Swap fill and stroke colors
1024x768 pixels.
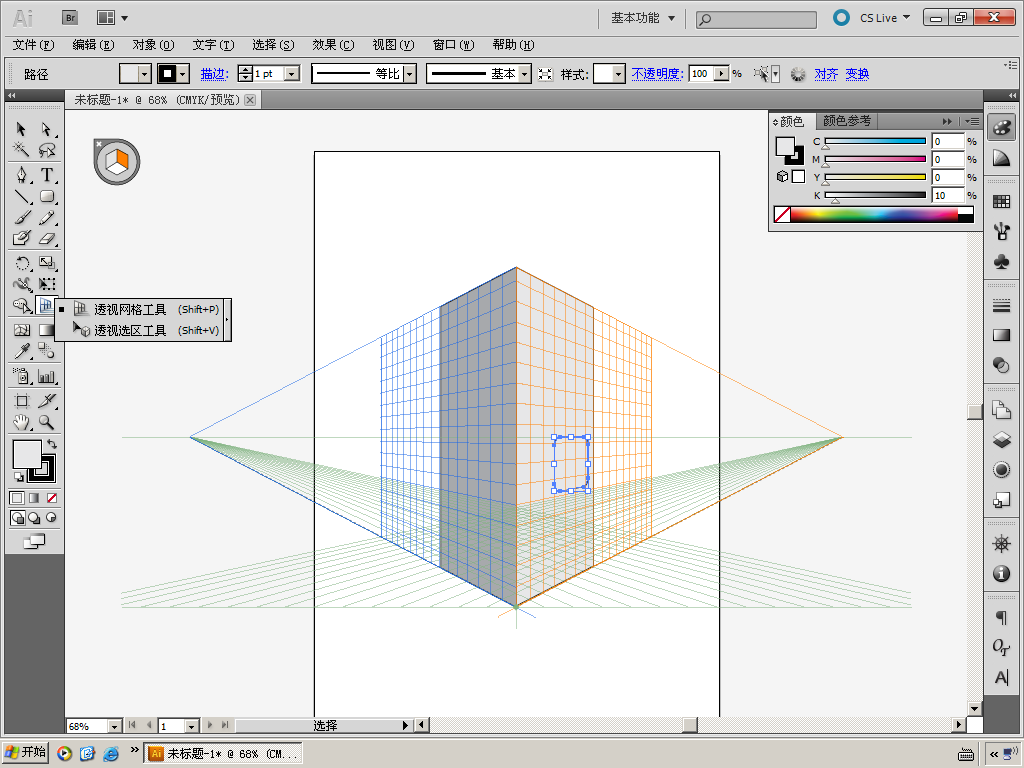pyautogui.click(x=52, y=444)
